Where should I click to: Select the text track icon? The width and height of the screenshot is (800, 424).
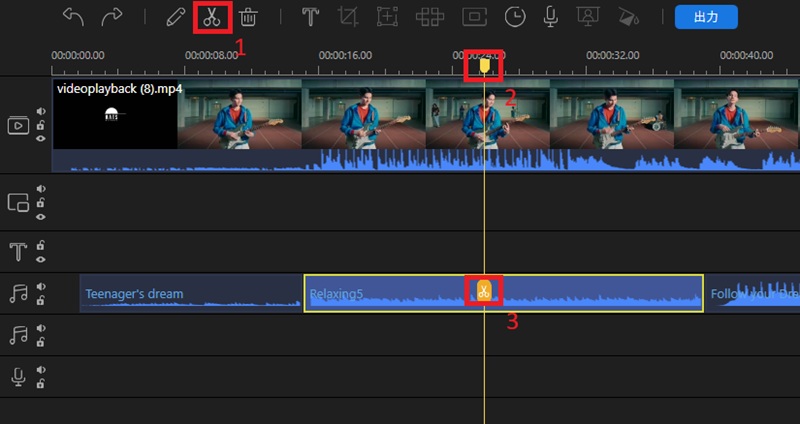[18, 252]
